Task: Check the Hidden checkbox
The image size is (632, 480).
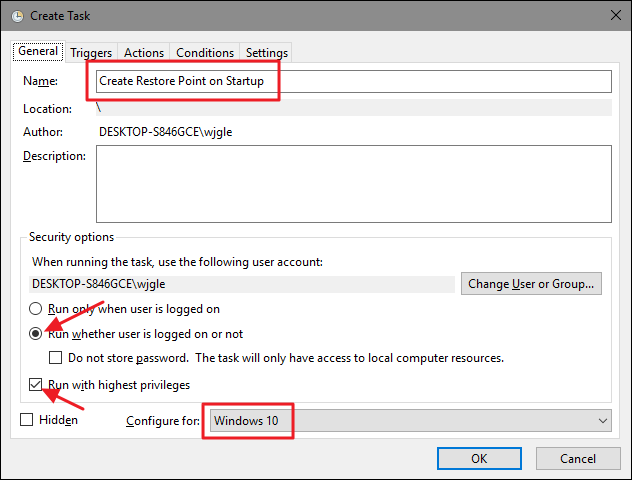Action: (x=27, y=421)
